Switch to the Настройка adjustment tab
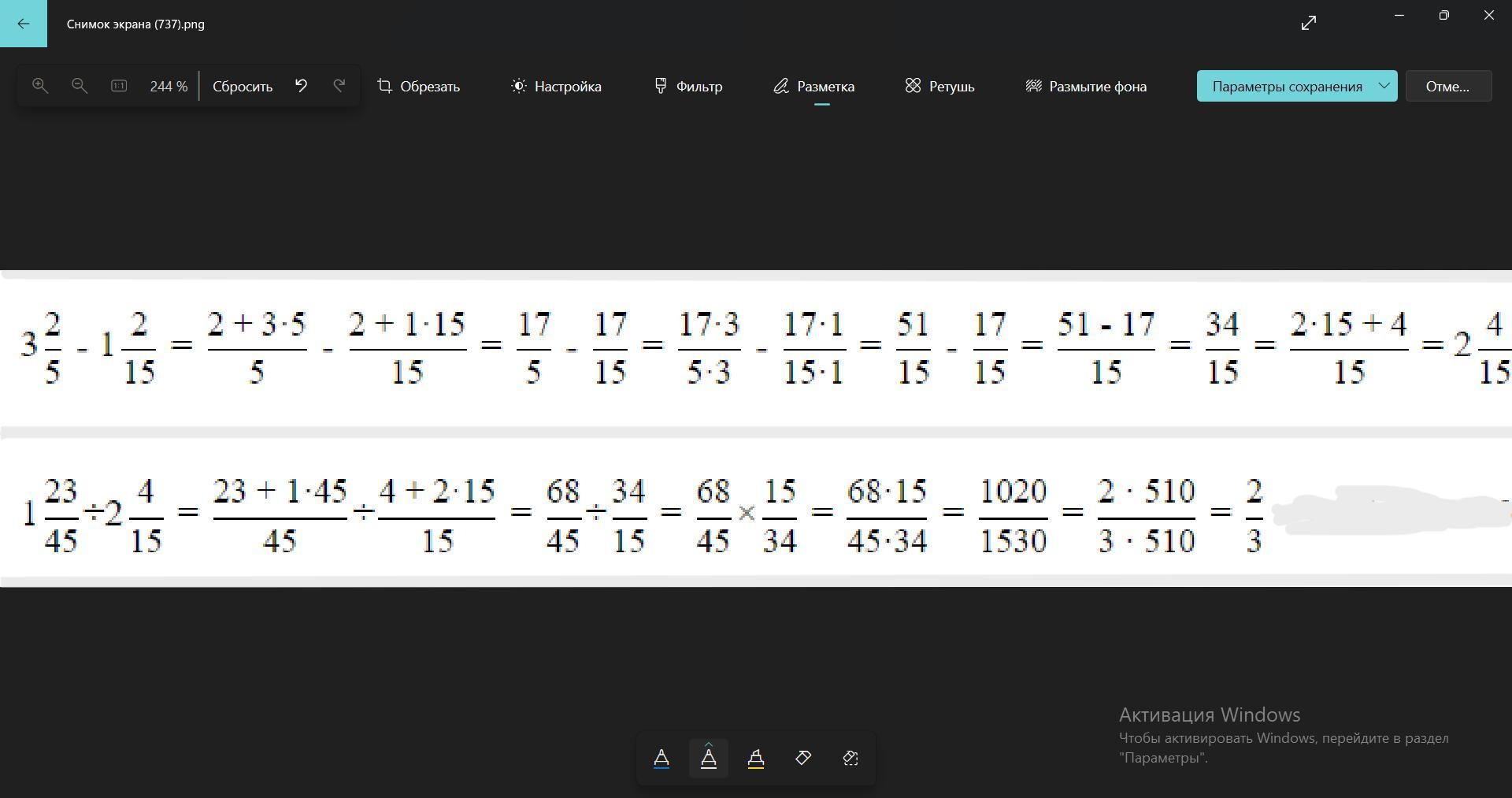1512x798 pixels. click(556, 86)
